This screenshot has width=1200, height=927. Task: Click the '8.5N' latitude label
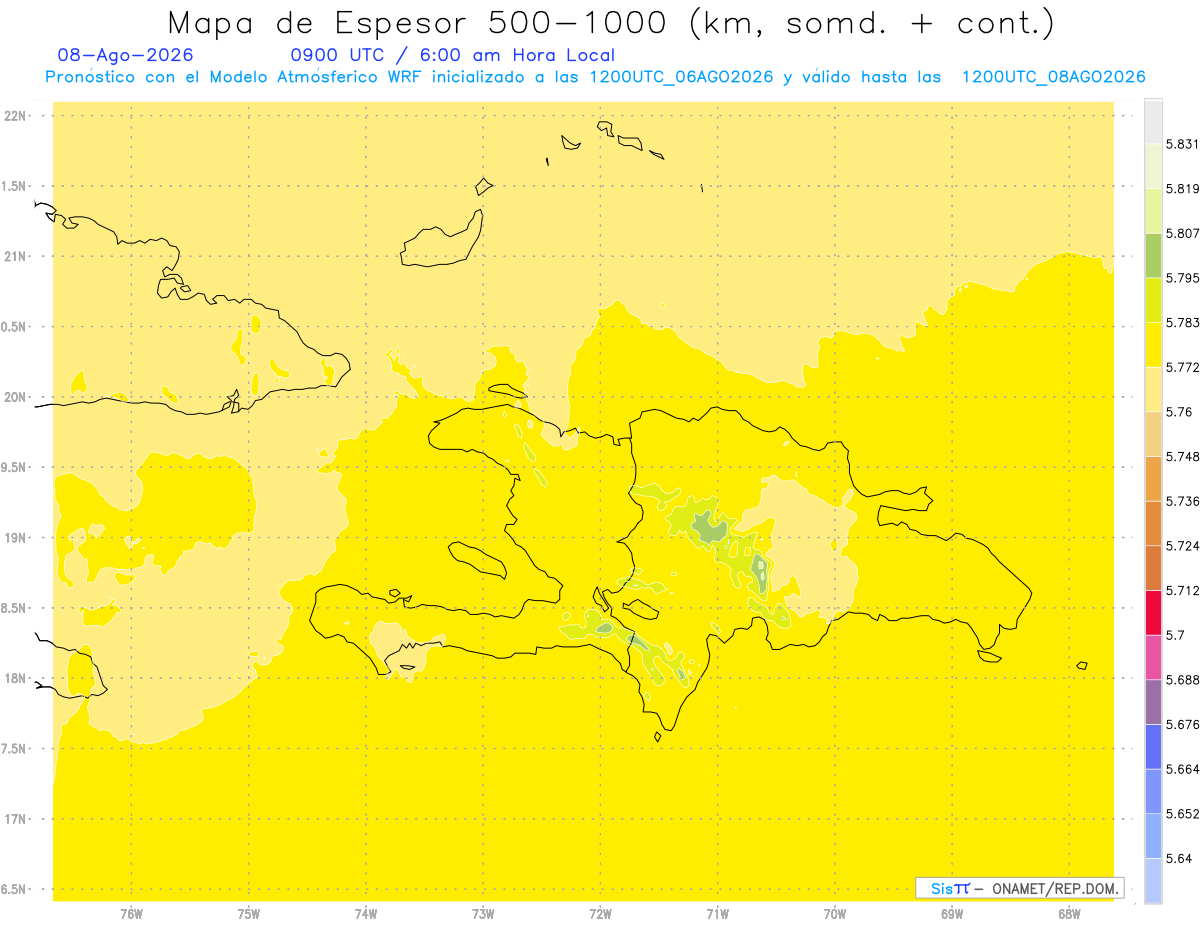pos(15,608)
